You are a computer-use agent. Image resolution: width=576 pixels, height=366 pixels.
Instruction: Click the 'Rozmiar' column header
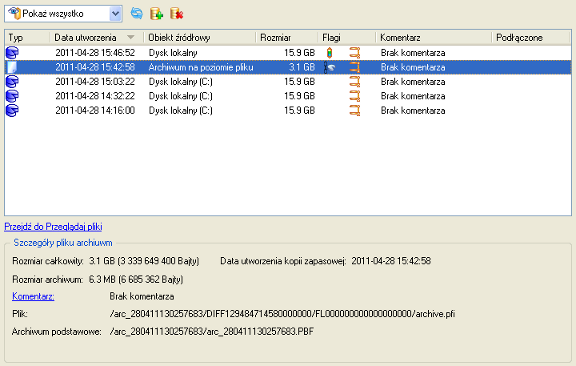click(287, 37)
